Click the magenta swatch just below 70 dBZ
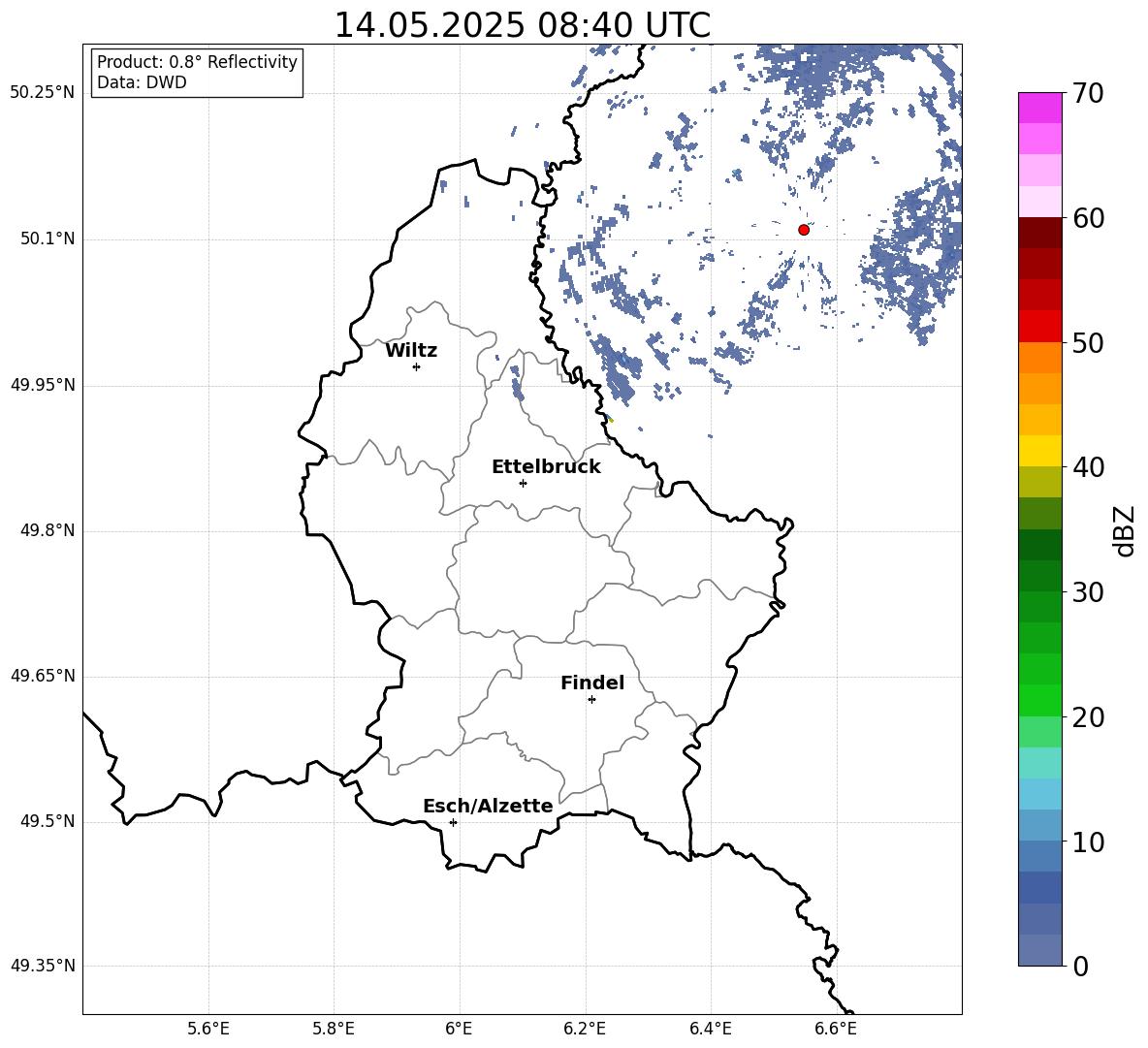This screenshot has height=1048, width=1148. [x=1040, y=109]
